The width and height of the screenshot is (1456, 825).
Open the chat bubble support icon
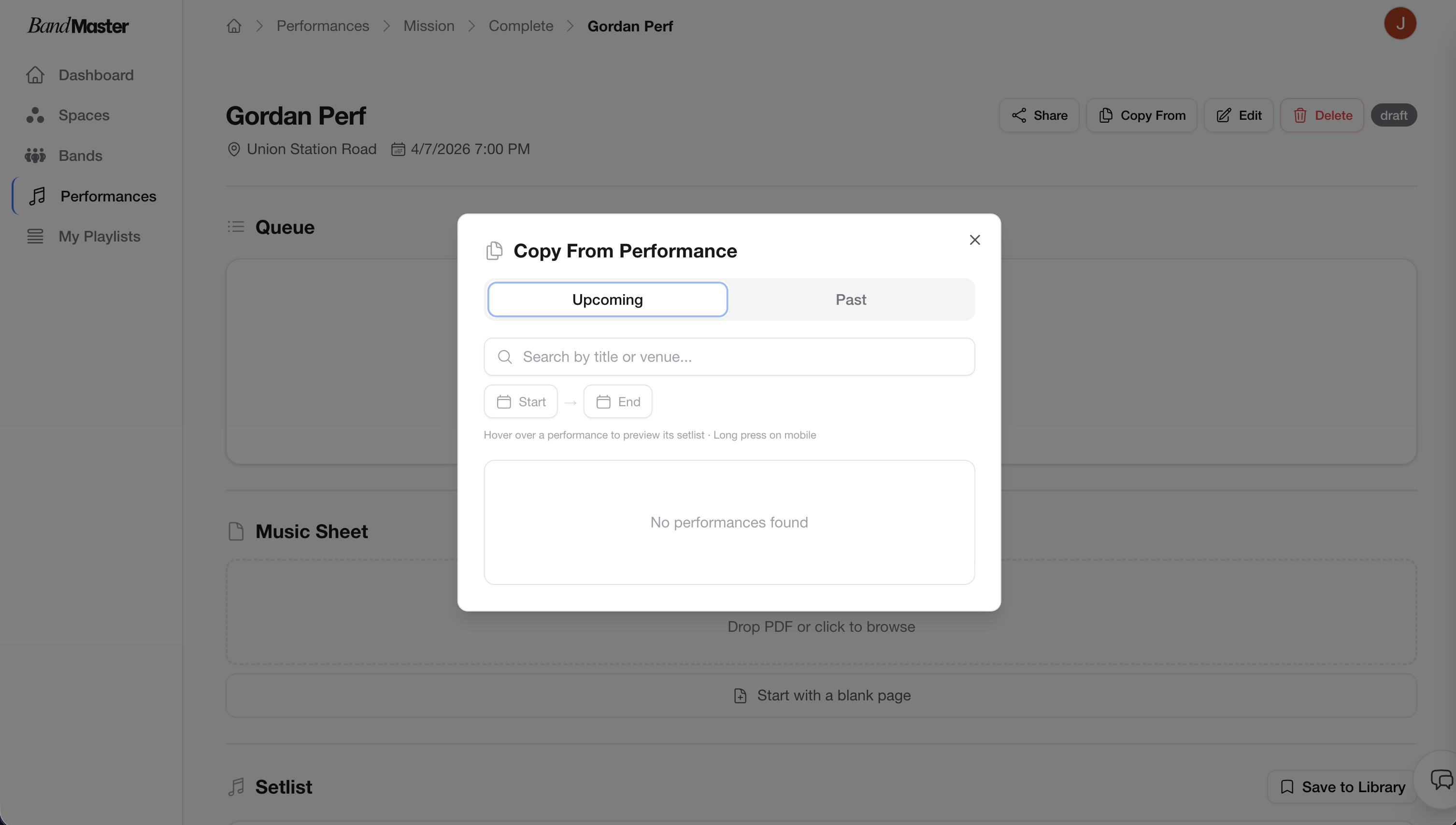[x=1441, y=780]
